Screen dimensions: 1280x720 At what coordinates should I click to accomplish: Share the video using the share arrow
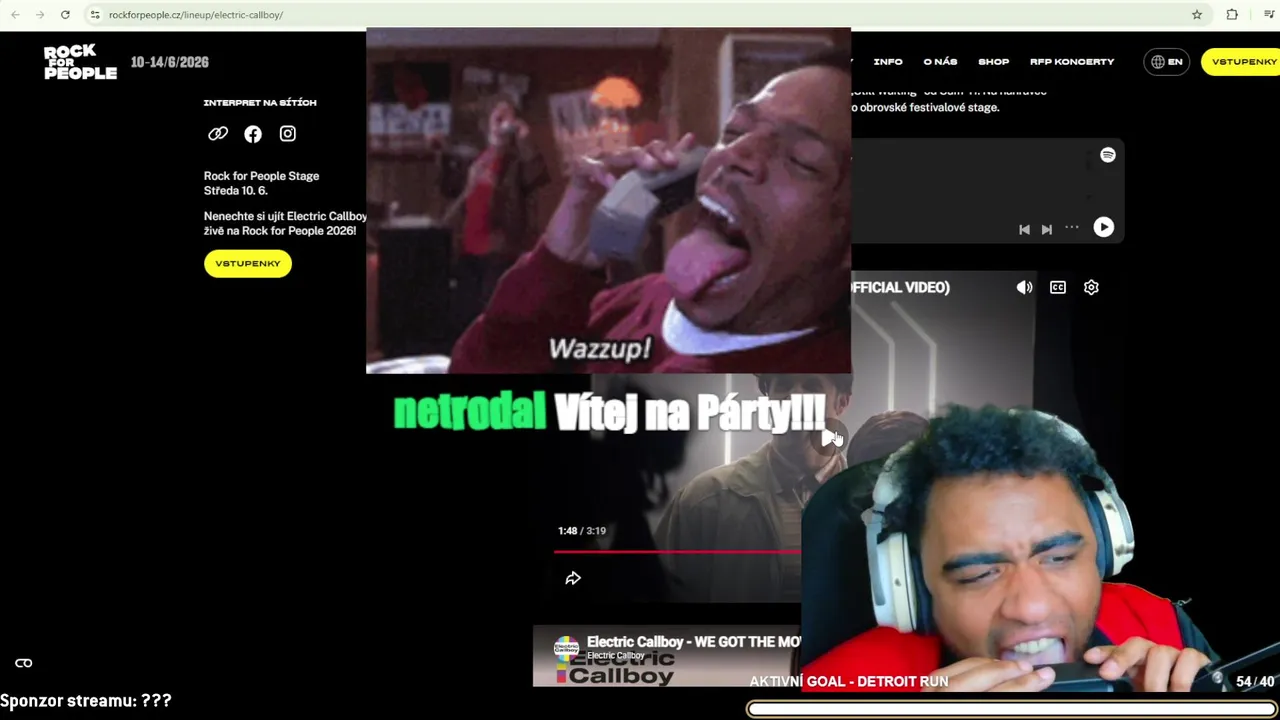tap(573, 579)
